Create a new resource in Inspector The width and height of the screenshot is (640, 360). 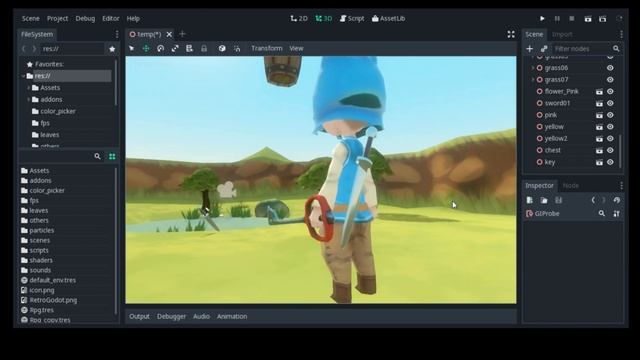coord(529,200)
